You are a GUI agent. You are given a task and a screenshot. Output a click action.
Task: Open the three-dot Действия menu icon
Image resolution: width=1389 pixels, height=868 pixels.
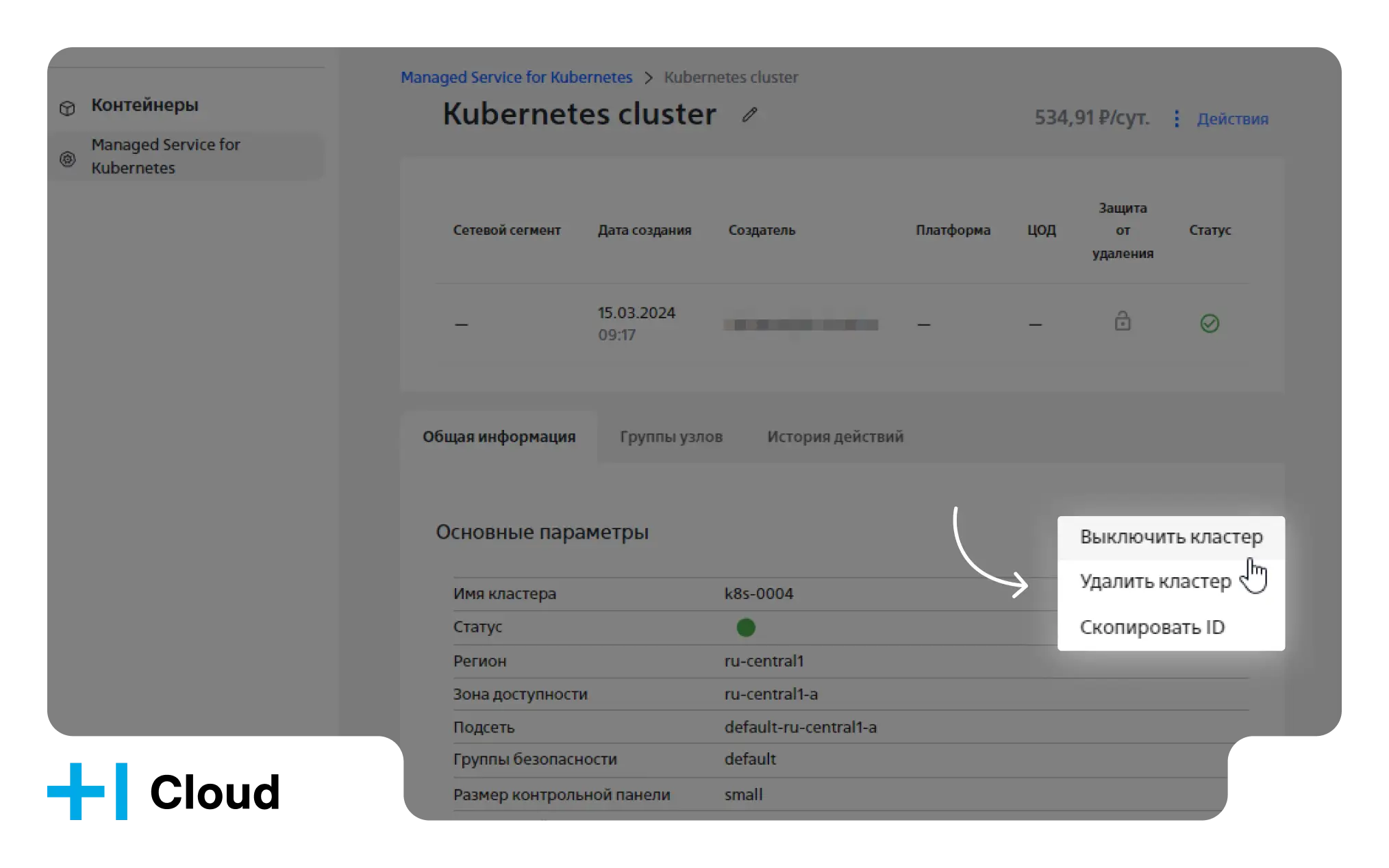tap(1176, 119)
